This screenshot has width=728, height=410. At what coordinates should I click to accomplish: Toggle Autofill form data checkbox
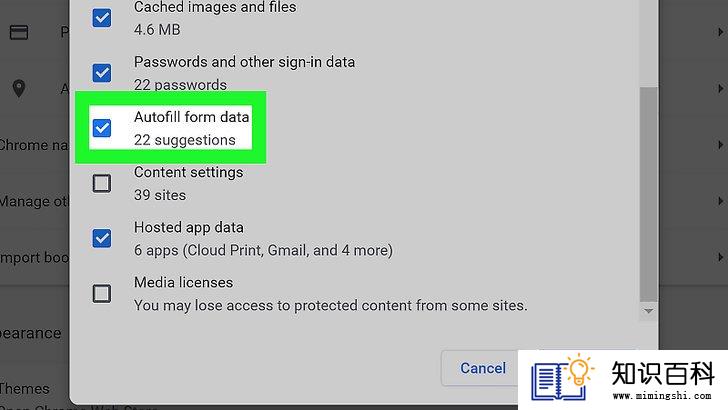tap(102, 128)
